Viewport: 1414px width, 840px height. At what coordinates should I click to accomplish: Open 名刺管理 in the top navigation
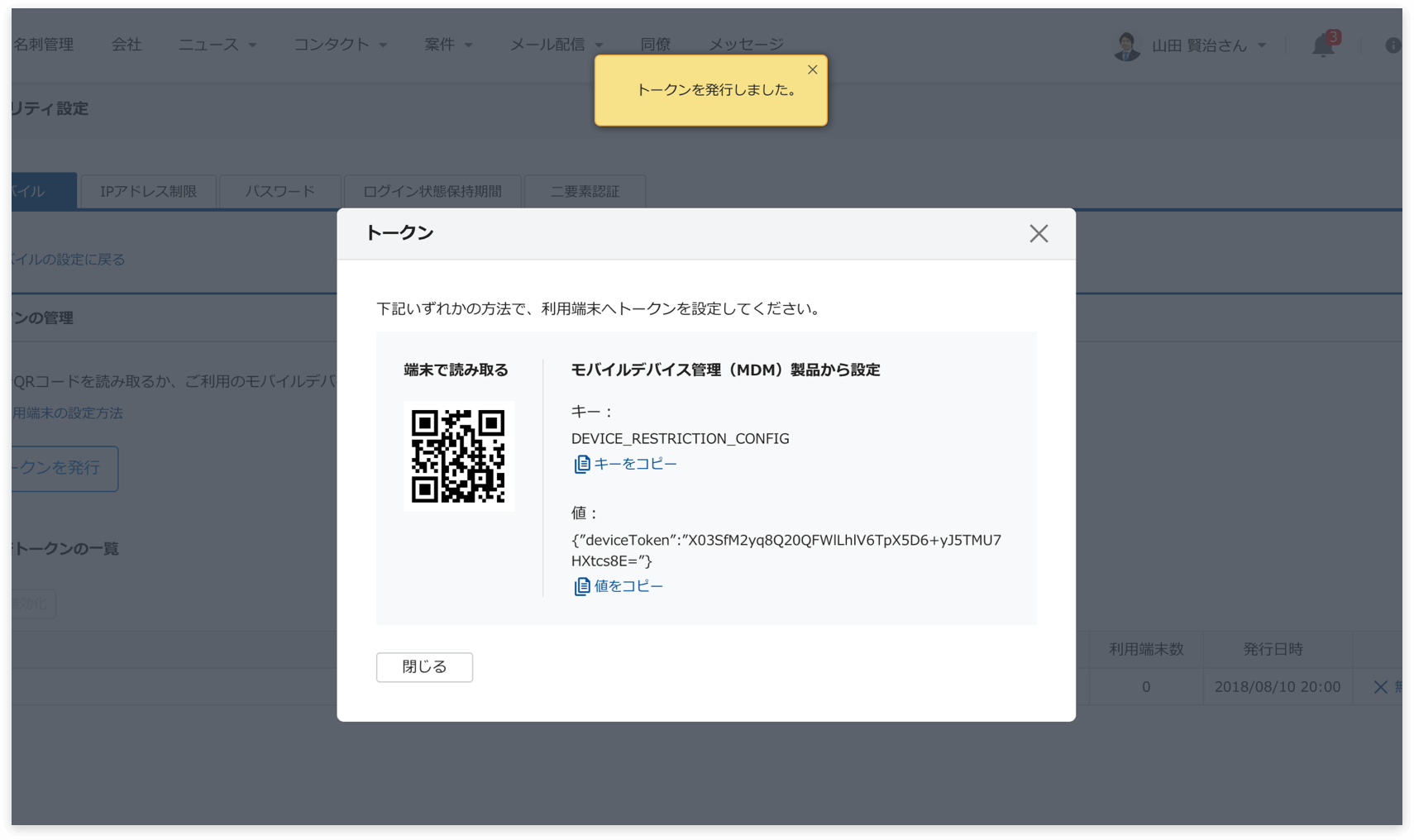pos(44,45)
